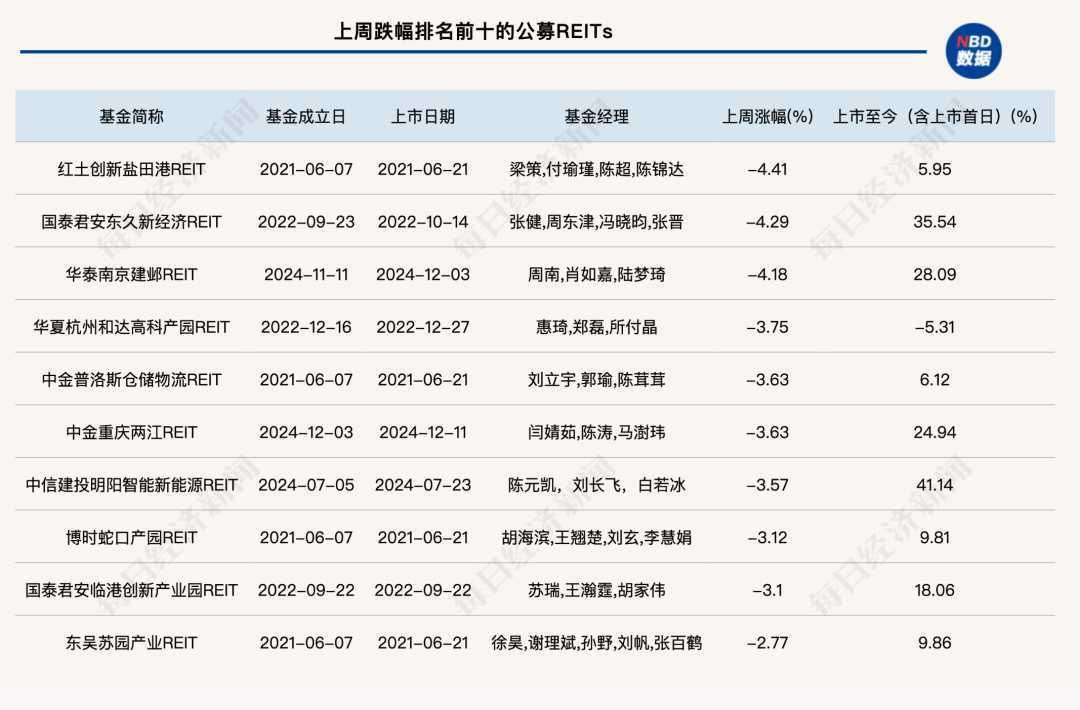1080x710 pixels.
Task: Select fund name 华夏杭州和达高科产园REIT
Action: coord(131,326)
